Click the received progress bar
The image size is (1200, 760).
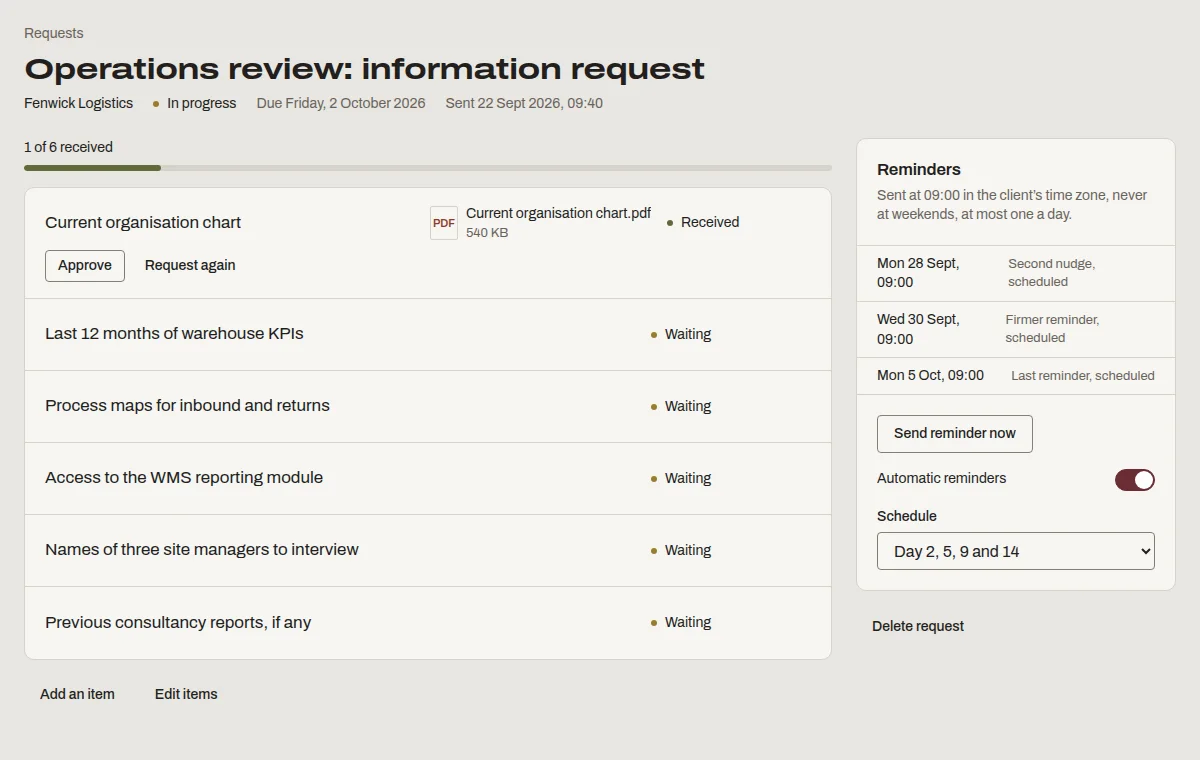(x=428, y=168)
